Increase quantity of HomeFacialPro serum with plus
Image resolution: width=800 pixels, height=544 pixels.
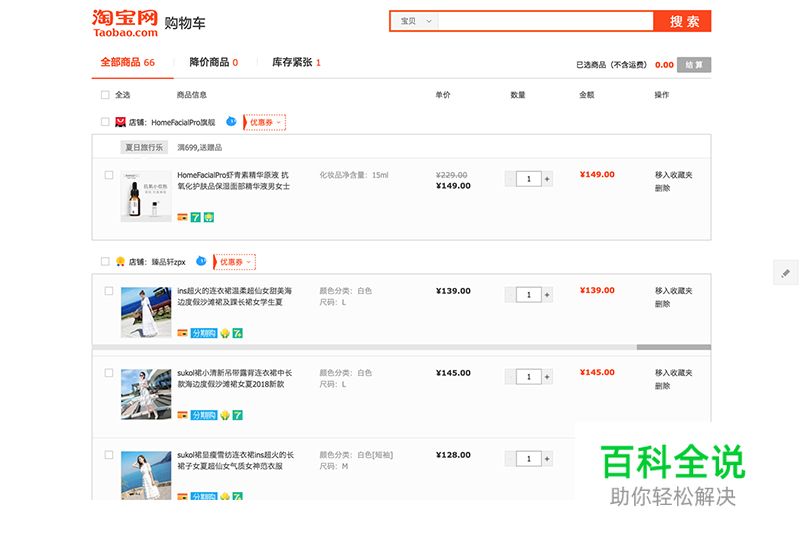pyautogui.click(x=547, y=179)
